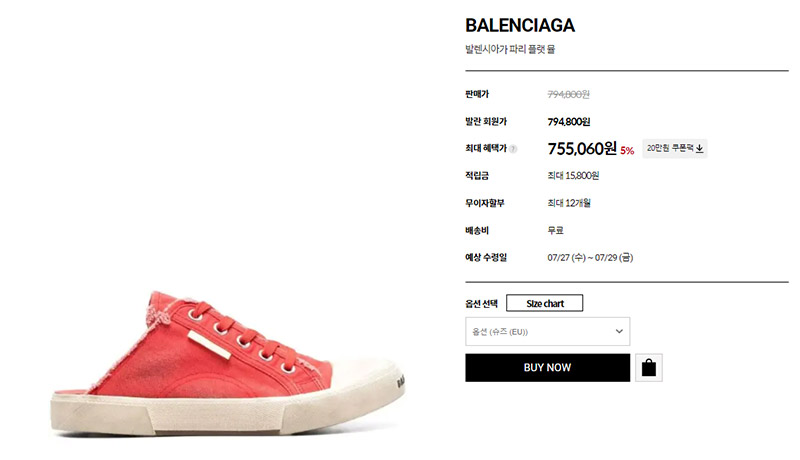Click the 최대 12개월 interest-free installment text
The width and height of the screenshot is (800, 460).
(x=569, y=203)
